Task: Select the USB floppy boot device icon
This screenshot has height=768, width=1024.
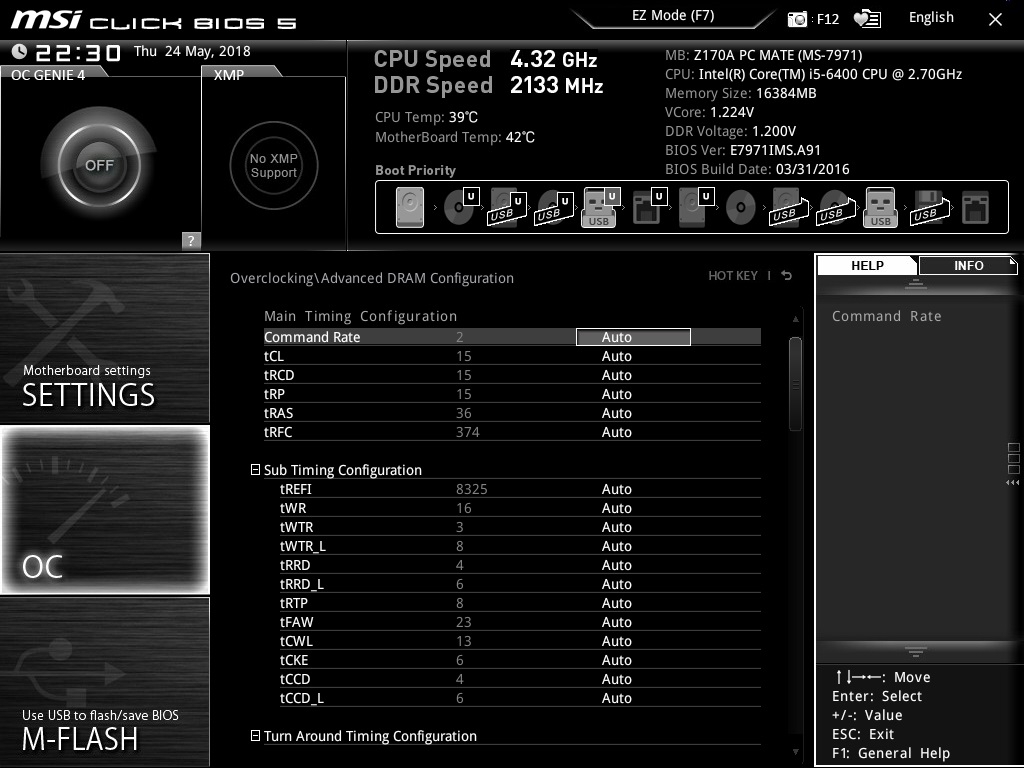Action: coord(930,208)
